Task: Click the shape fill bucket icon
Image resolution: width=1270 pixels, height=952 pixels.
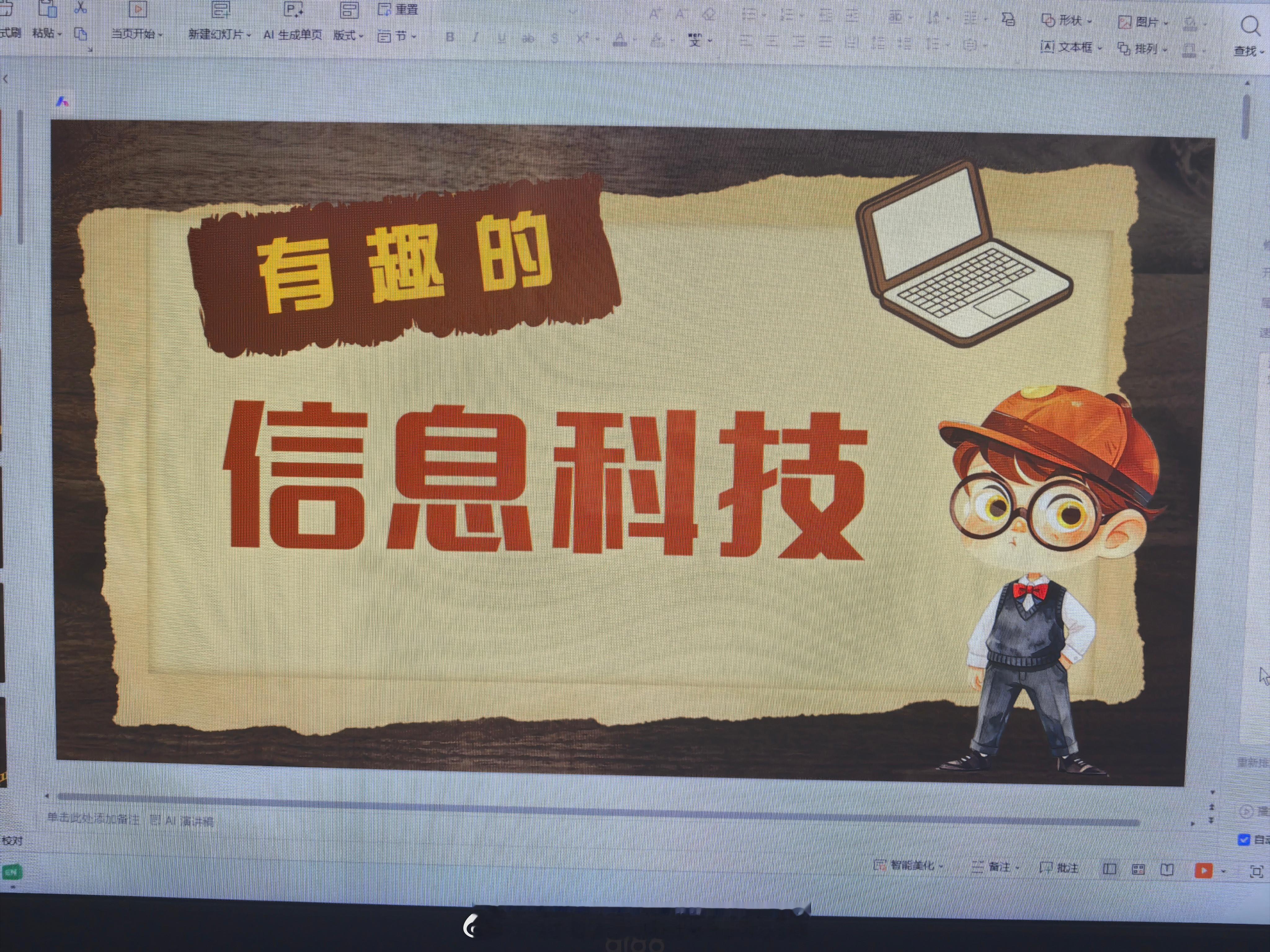Action: coord(1190,24)
